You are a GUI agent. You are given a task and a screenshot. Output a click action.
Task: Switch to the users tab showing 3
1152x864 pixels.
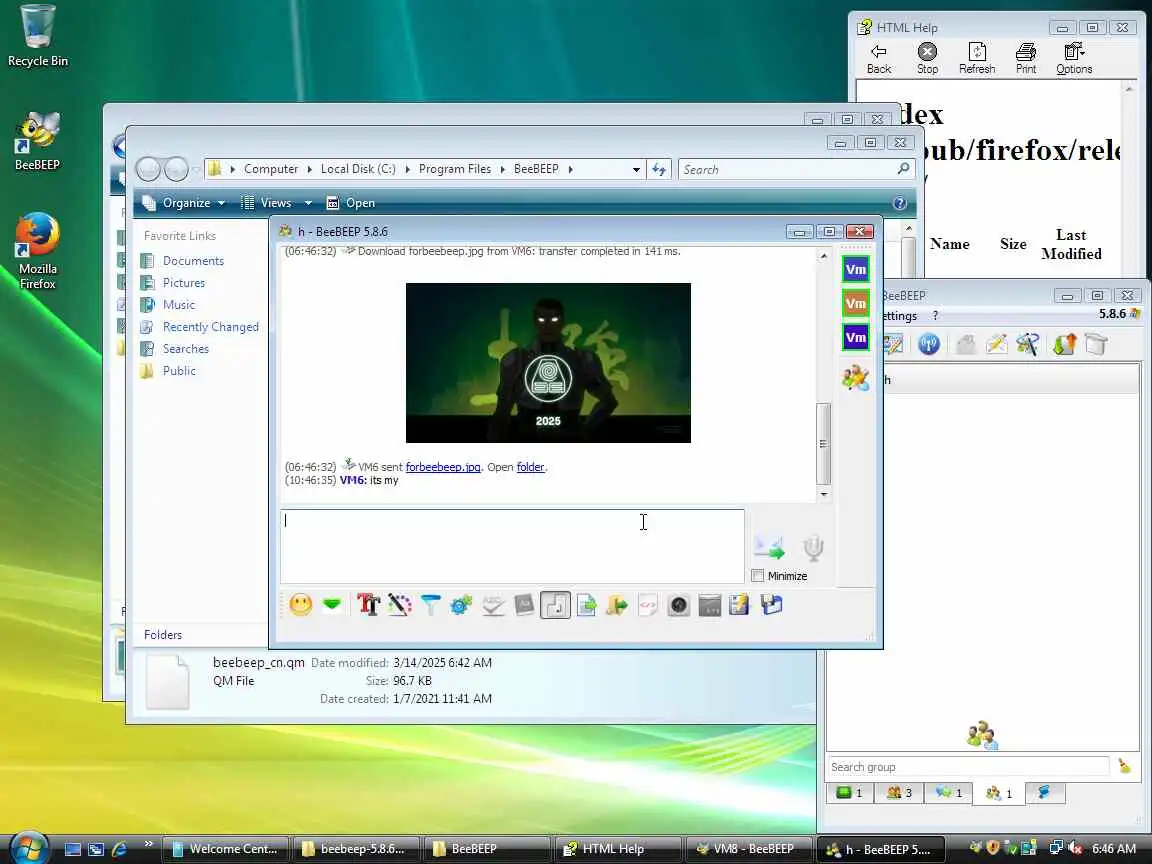tap(899, 793)
